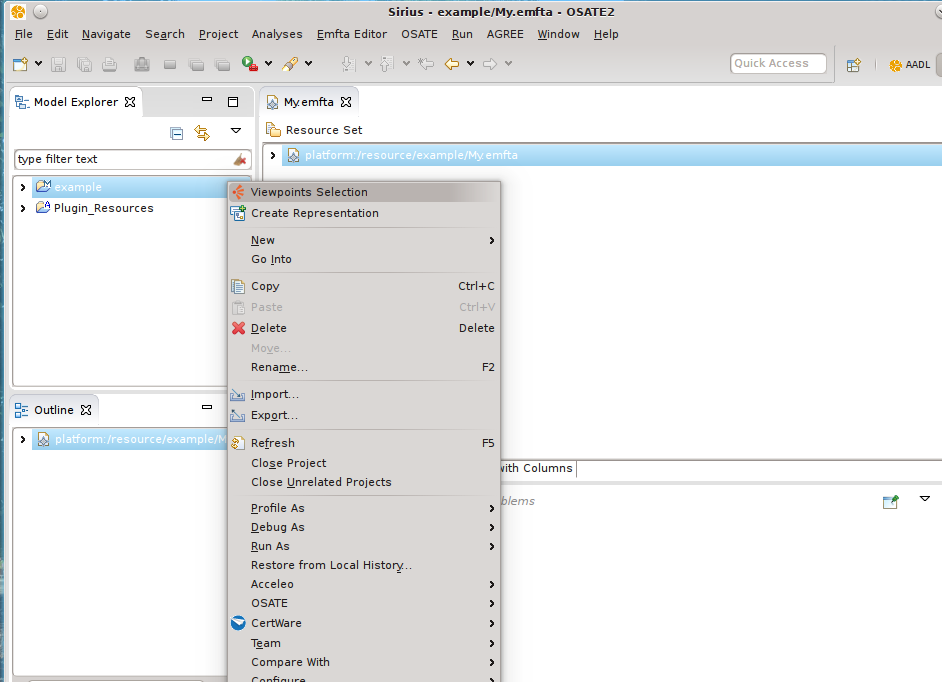Choose Export... in context menu
942x682 pixels.
point(364,415)
